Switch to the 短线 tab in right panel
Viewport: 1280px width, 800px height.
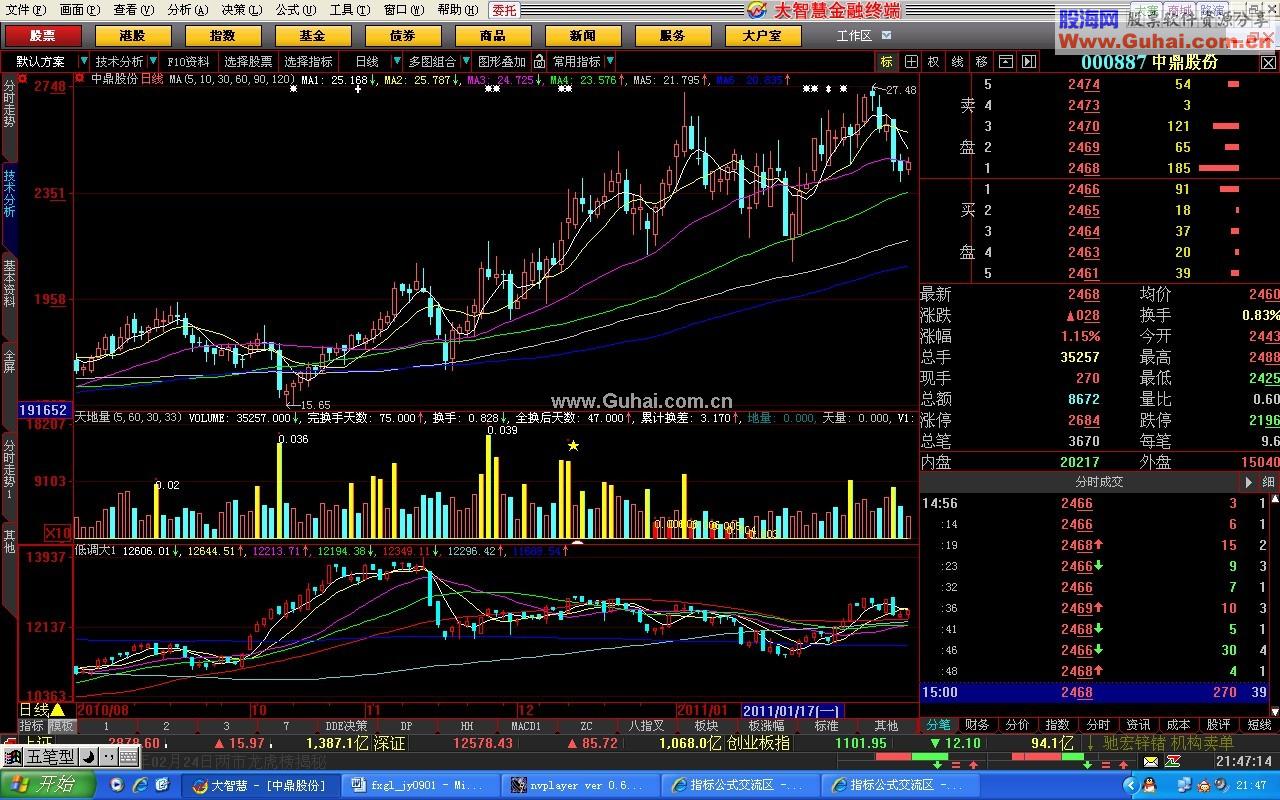(x=1259, y=725)
